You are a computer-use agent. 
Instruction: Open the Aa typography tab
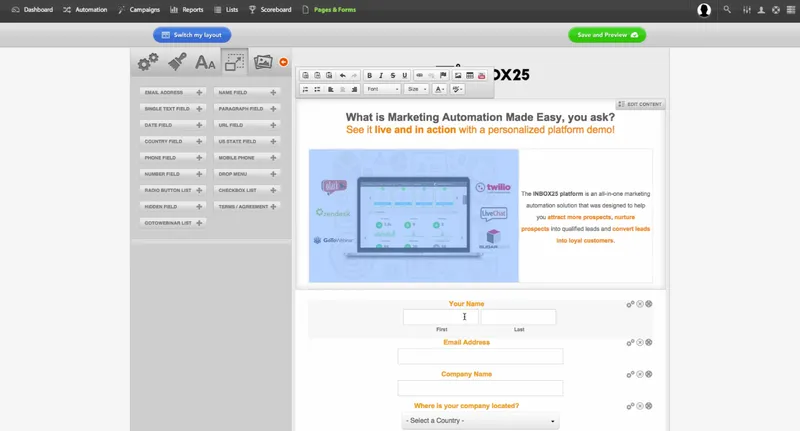[x=205, y=63]
